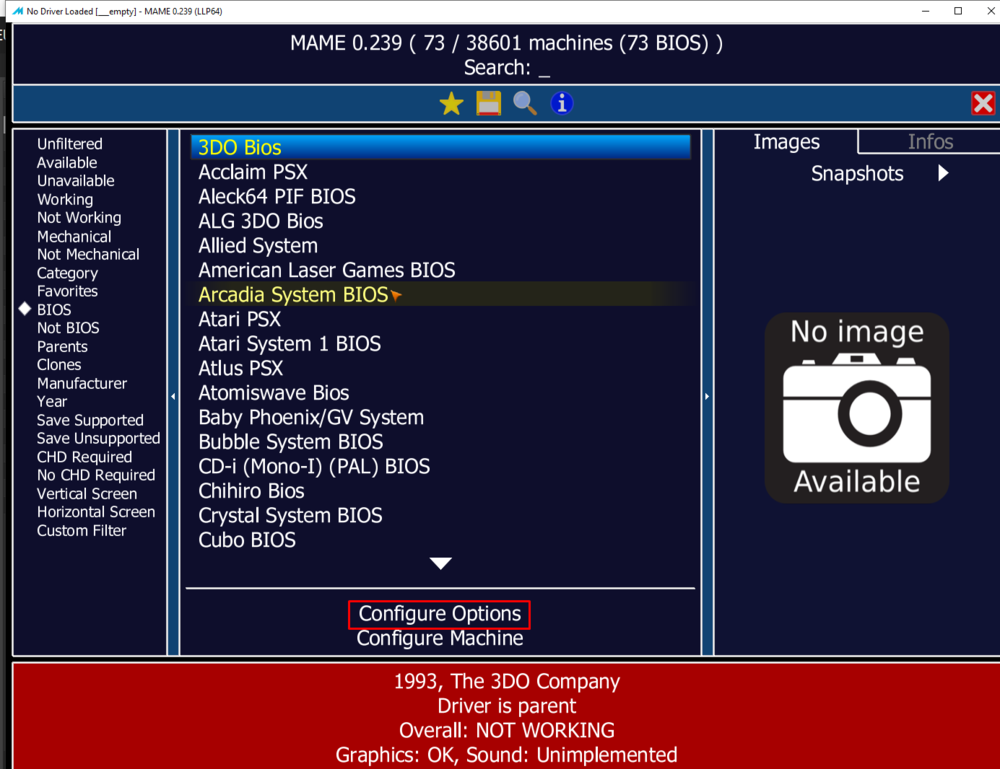The width and height of the screenshot is (1000, 769).
Task: Click the down arrow below machine list
Action: coord(440,564)
